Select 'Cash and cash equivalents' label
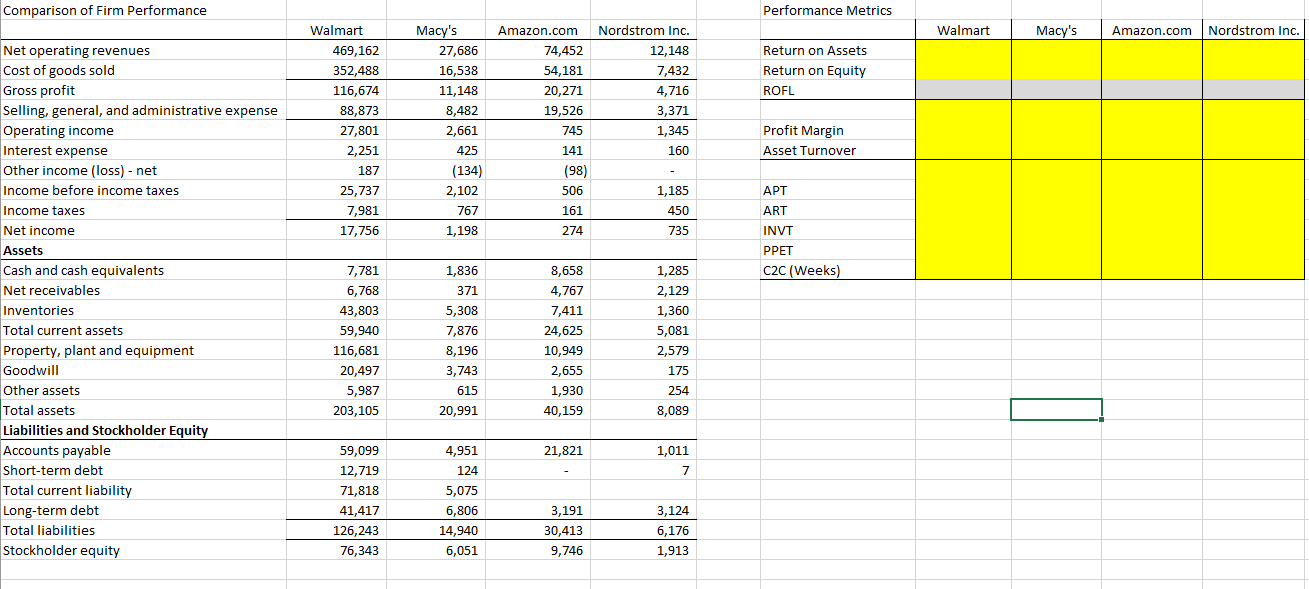Viewport: 1309px width, 589px height. [x=84, y=270]
